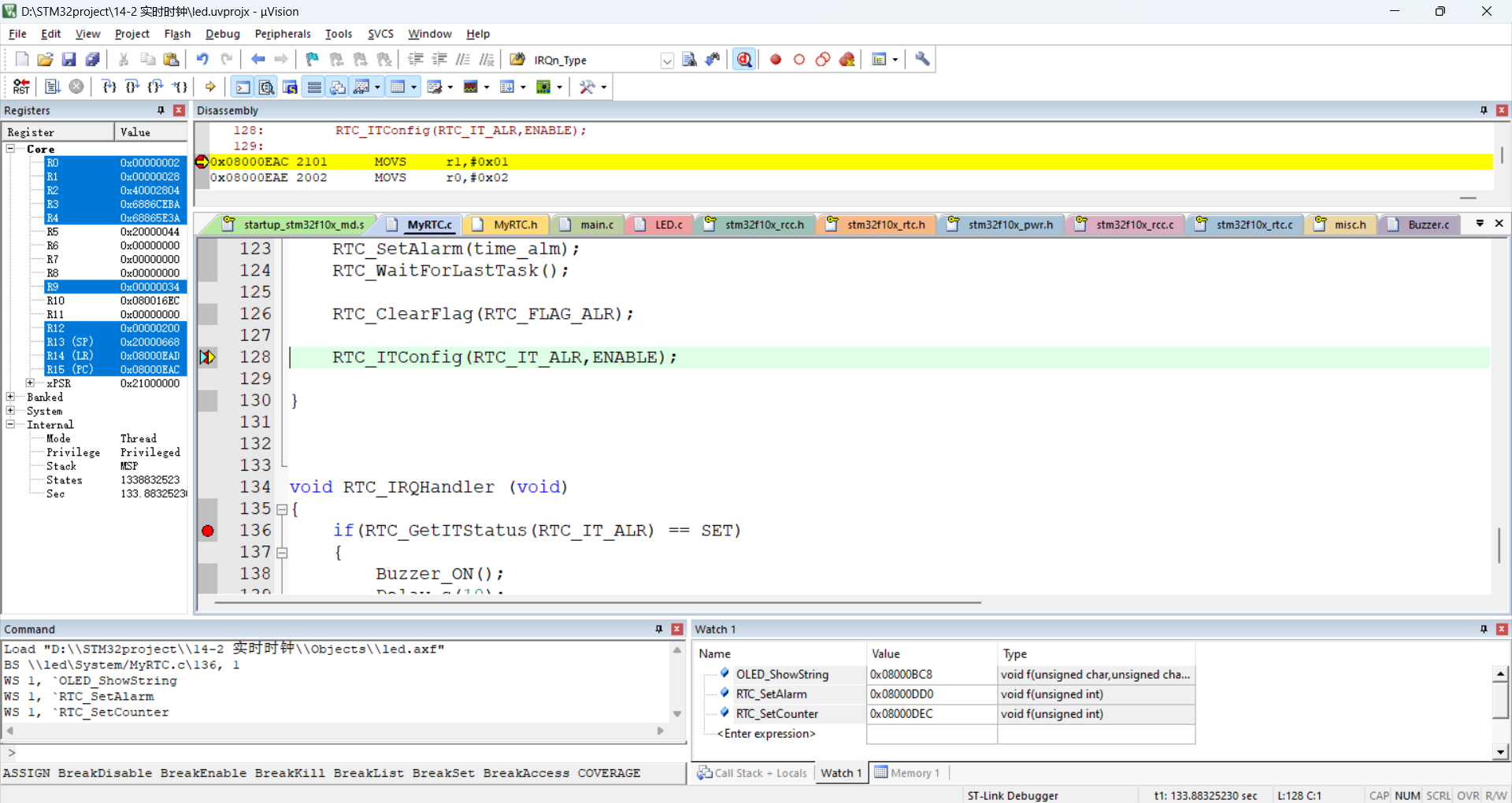Toggle the Command Window button
The height and width of the screenshot is (803, 1512).
pos(243,87)
